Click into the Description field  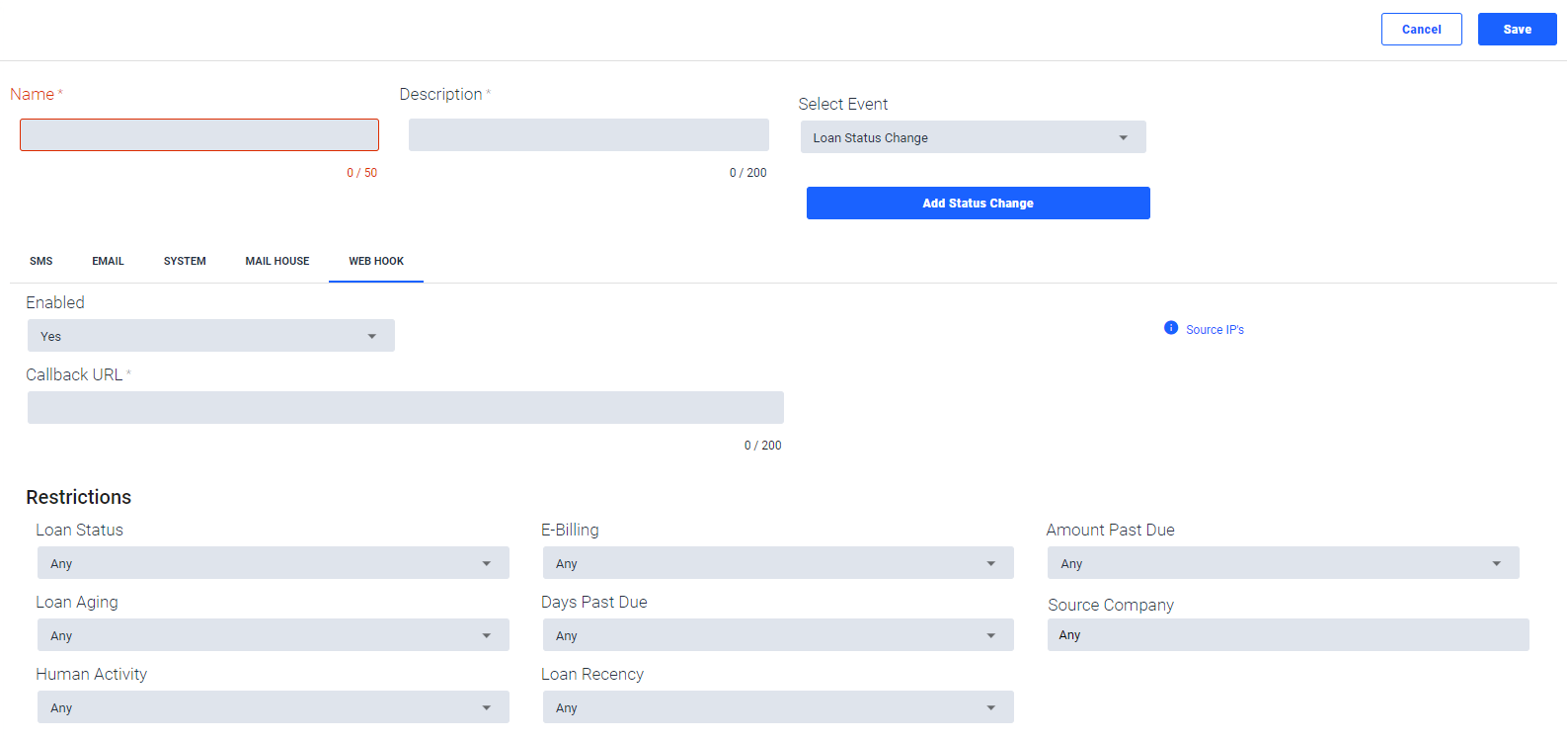pyautogui.click(x=588, y=135)
